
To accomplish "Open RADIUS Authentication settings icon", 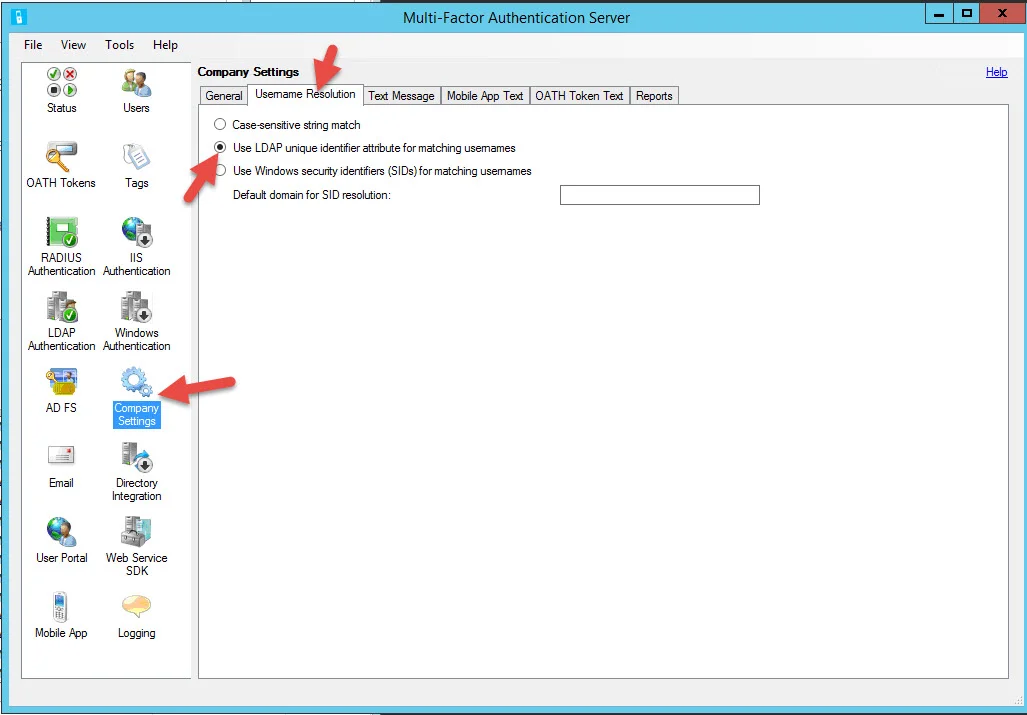I will coord(62,232).
